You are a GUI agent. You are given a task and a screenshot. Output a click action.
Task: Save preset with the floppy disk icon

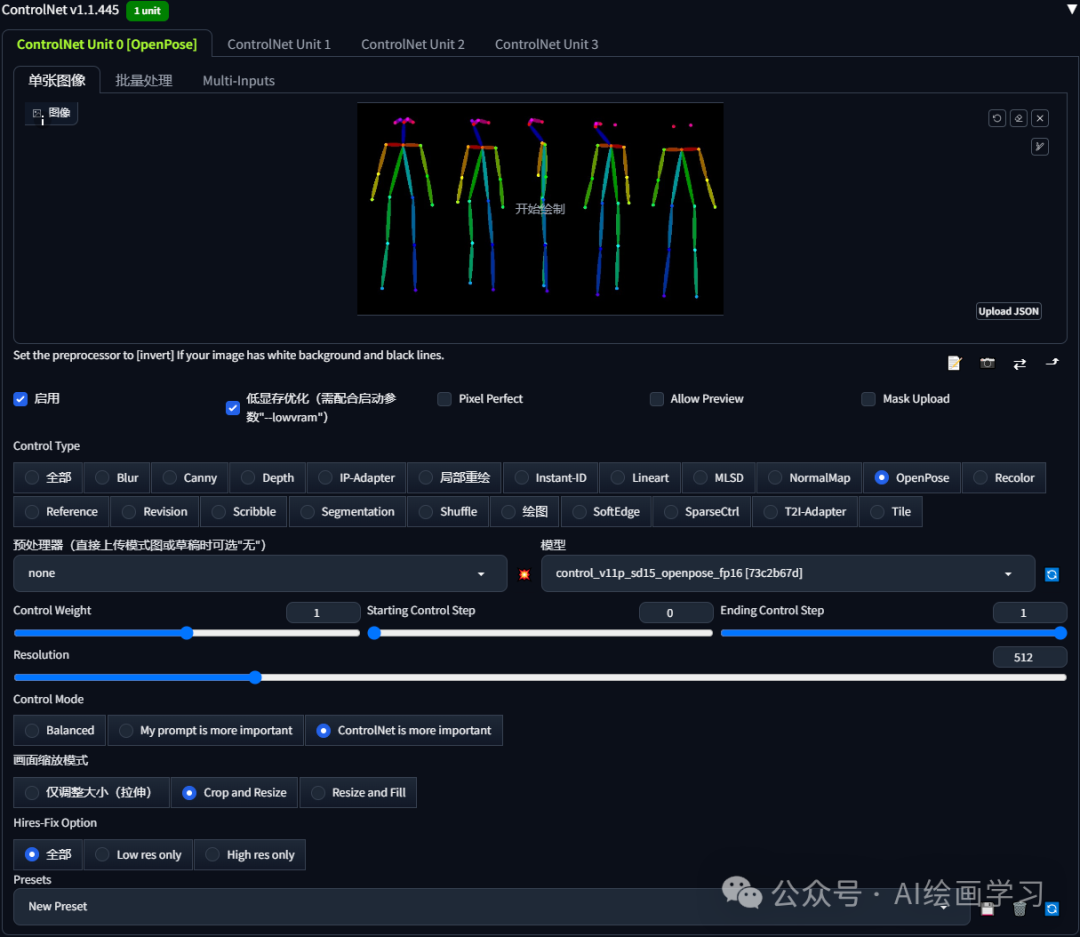pos(988,909)
